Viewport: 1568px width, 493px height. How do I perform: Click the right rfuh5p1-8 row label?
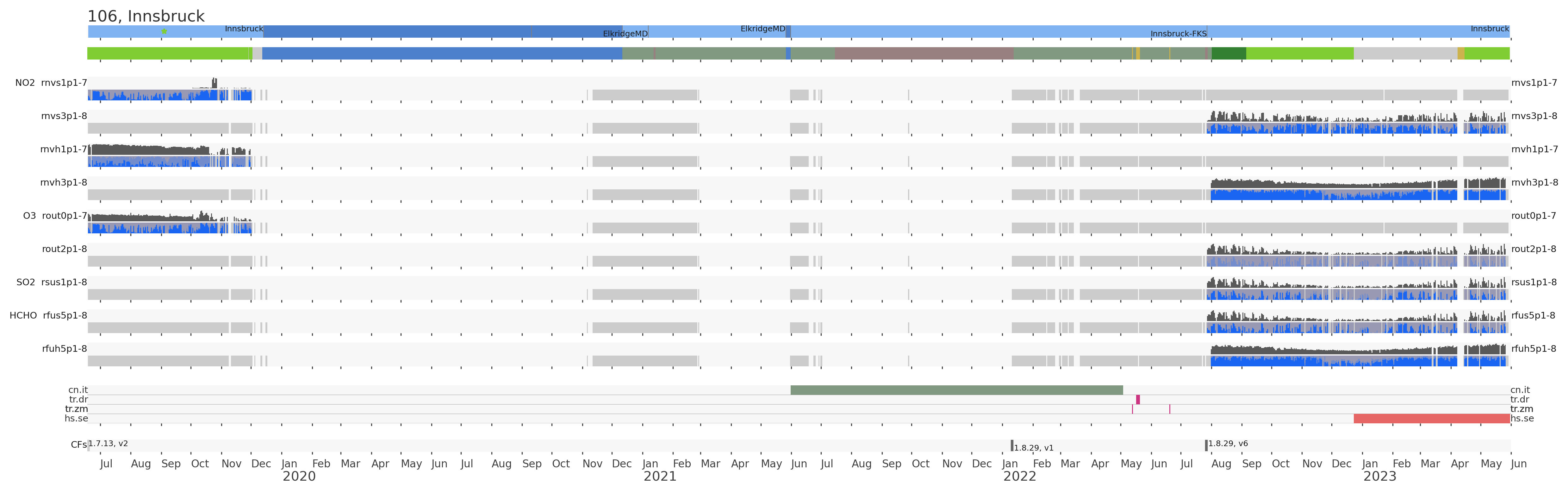coord(1533,349)
